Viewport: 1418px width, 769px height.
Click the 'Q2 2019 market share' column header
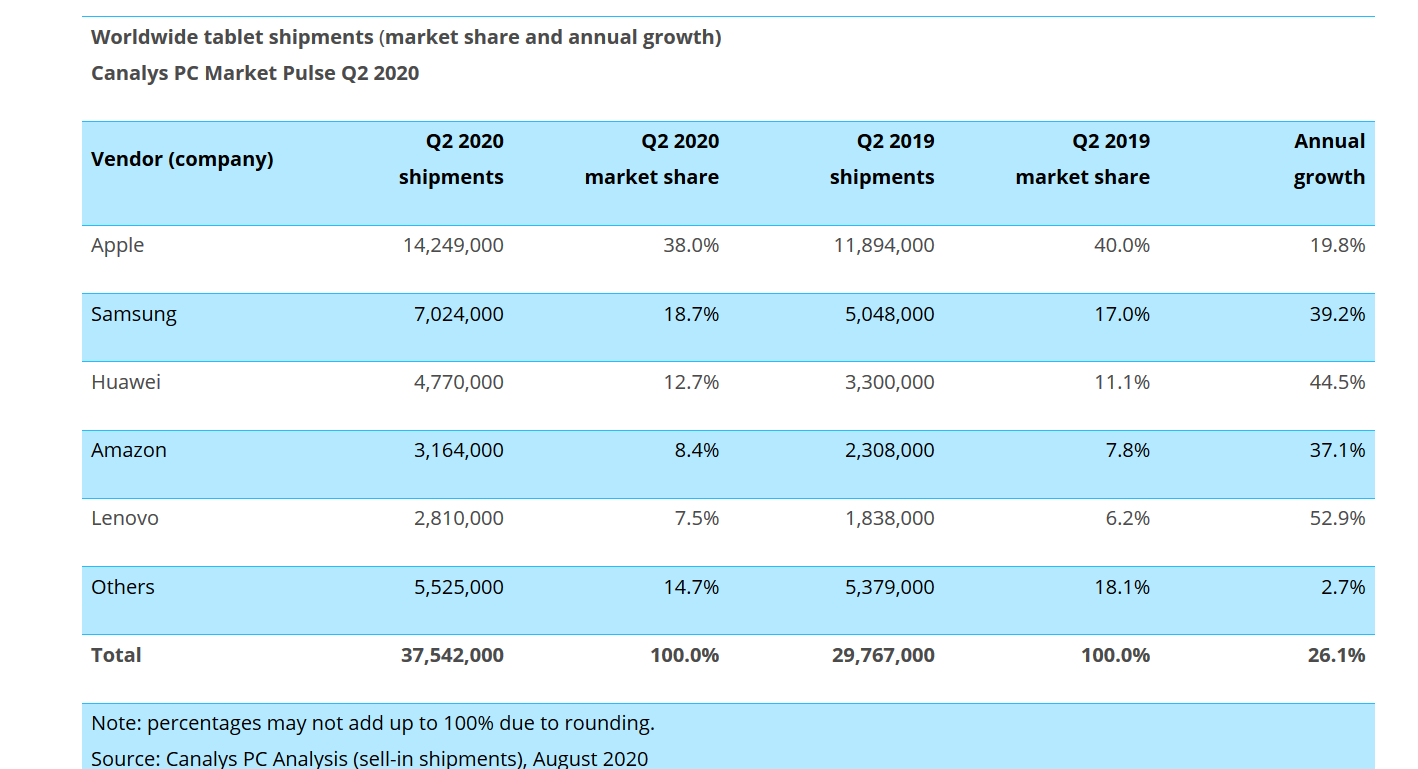coord(1083,159)
